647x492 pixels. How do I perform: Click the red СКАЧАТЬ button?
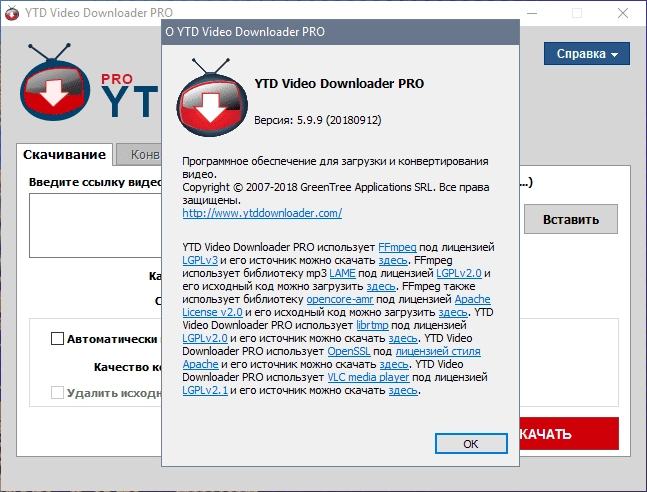(569, 433)
